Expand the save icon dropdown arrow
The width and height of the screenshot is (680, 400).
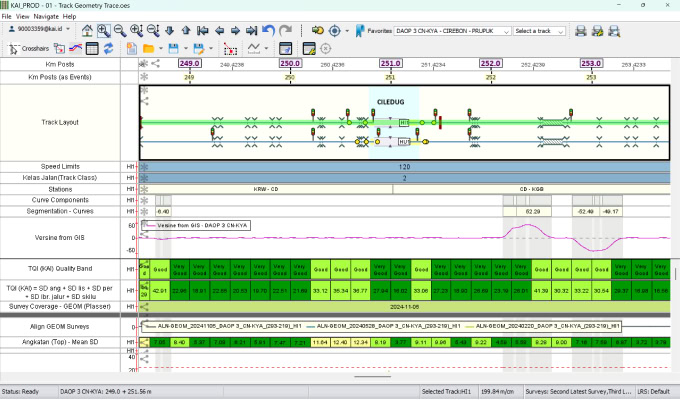point(186,49)
